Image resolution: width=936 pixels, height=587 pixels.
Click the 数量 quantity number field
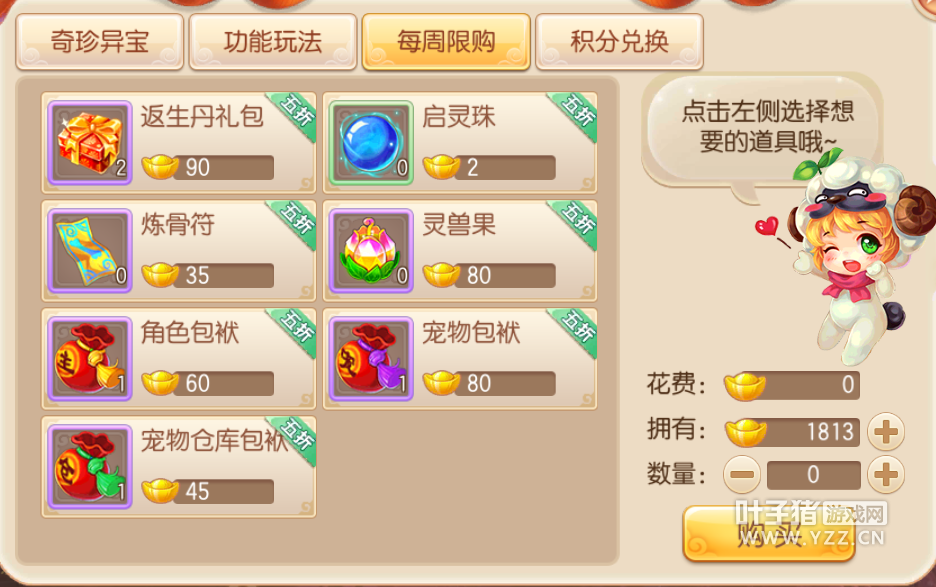(x=814, y=475)
